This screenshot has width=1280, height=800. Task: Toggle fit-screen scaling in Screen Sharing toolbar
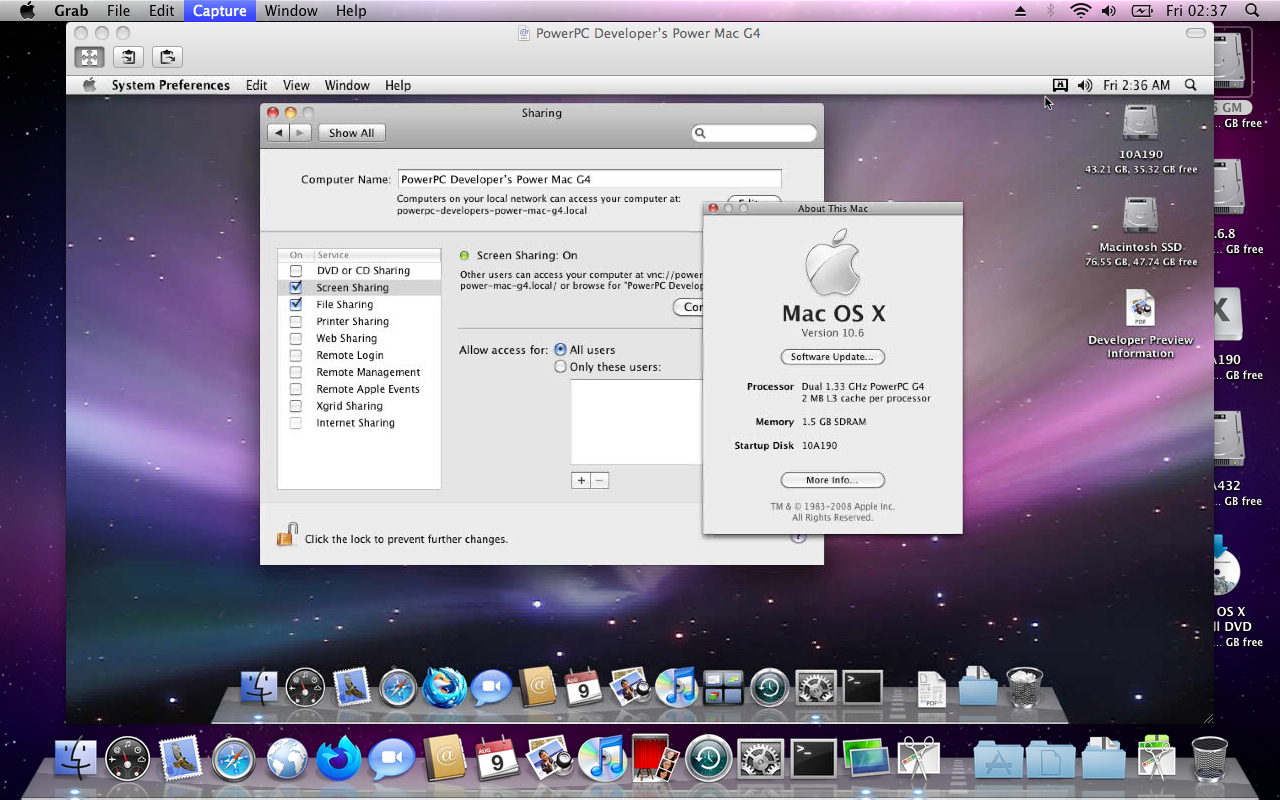pyautogui.click(x=90, y=57)
